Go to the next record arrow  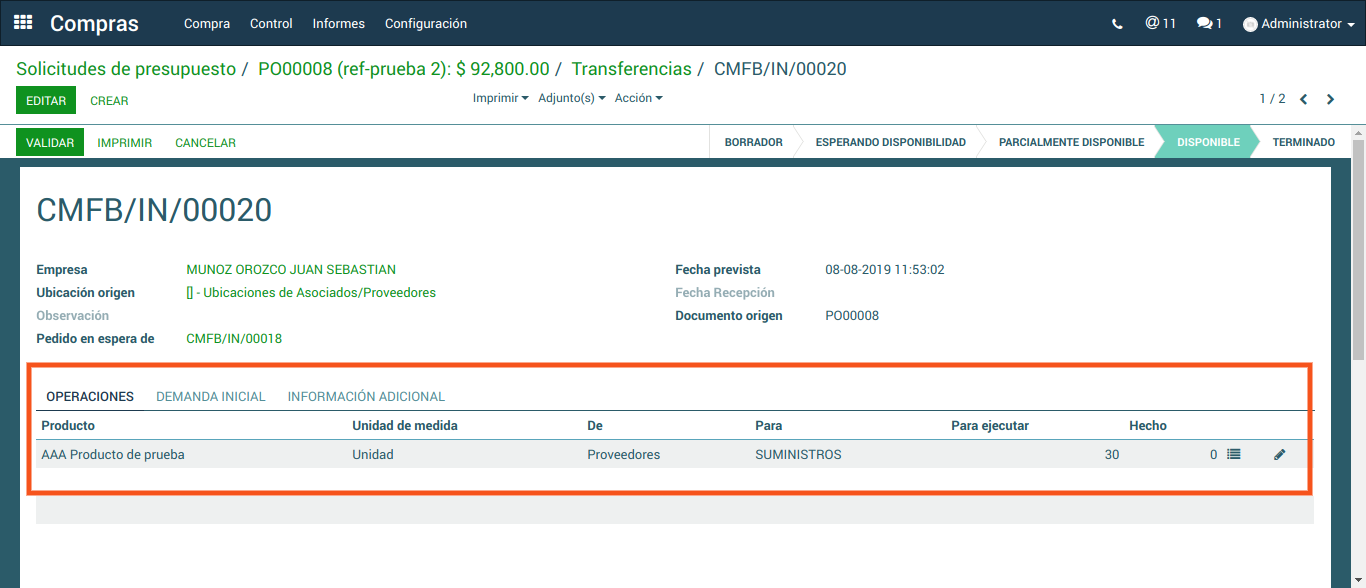pyautogui.click(x=1331, y=99)
